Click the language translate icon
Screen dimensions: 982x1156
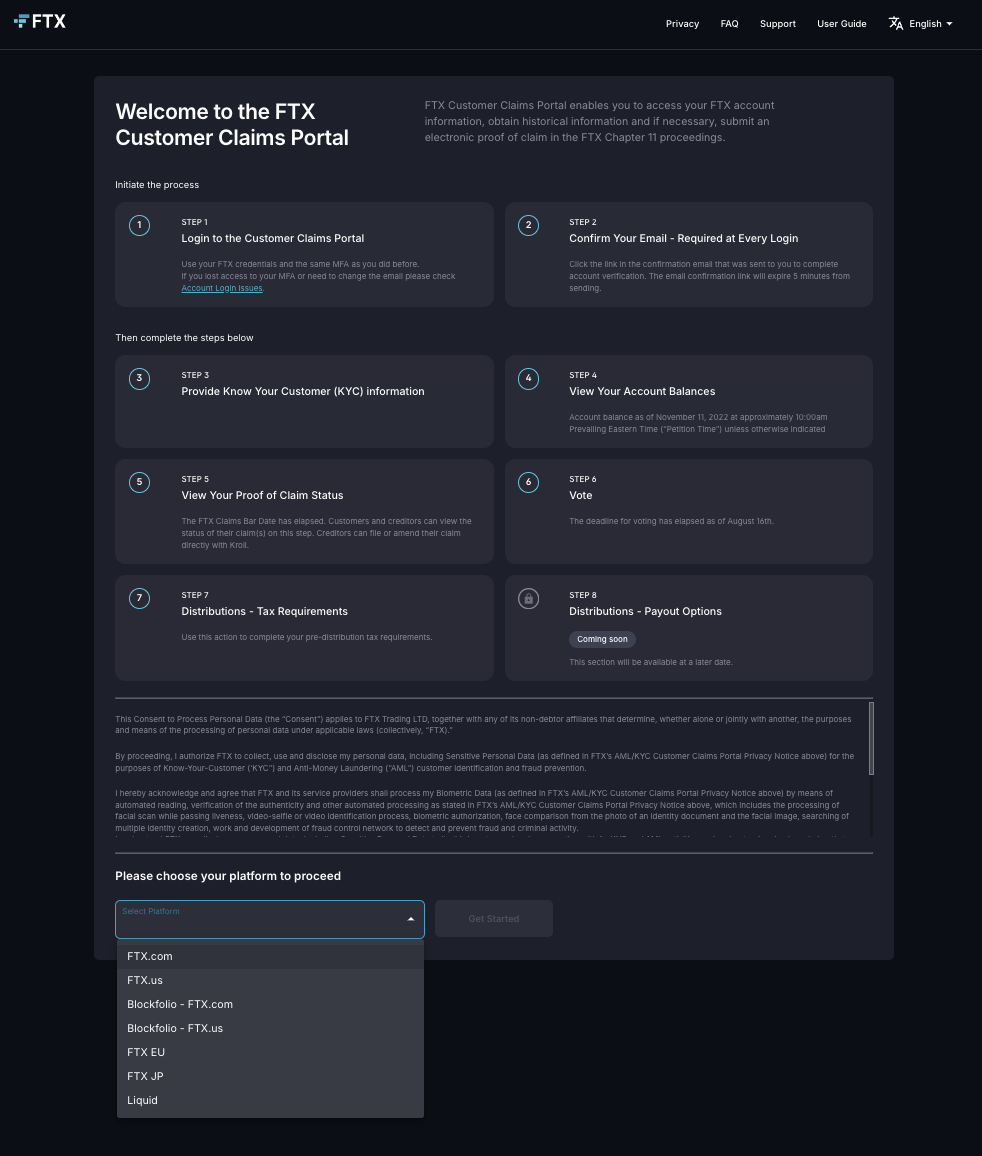[895, 23]
